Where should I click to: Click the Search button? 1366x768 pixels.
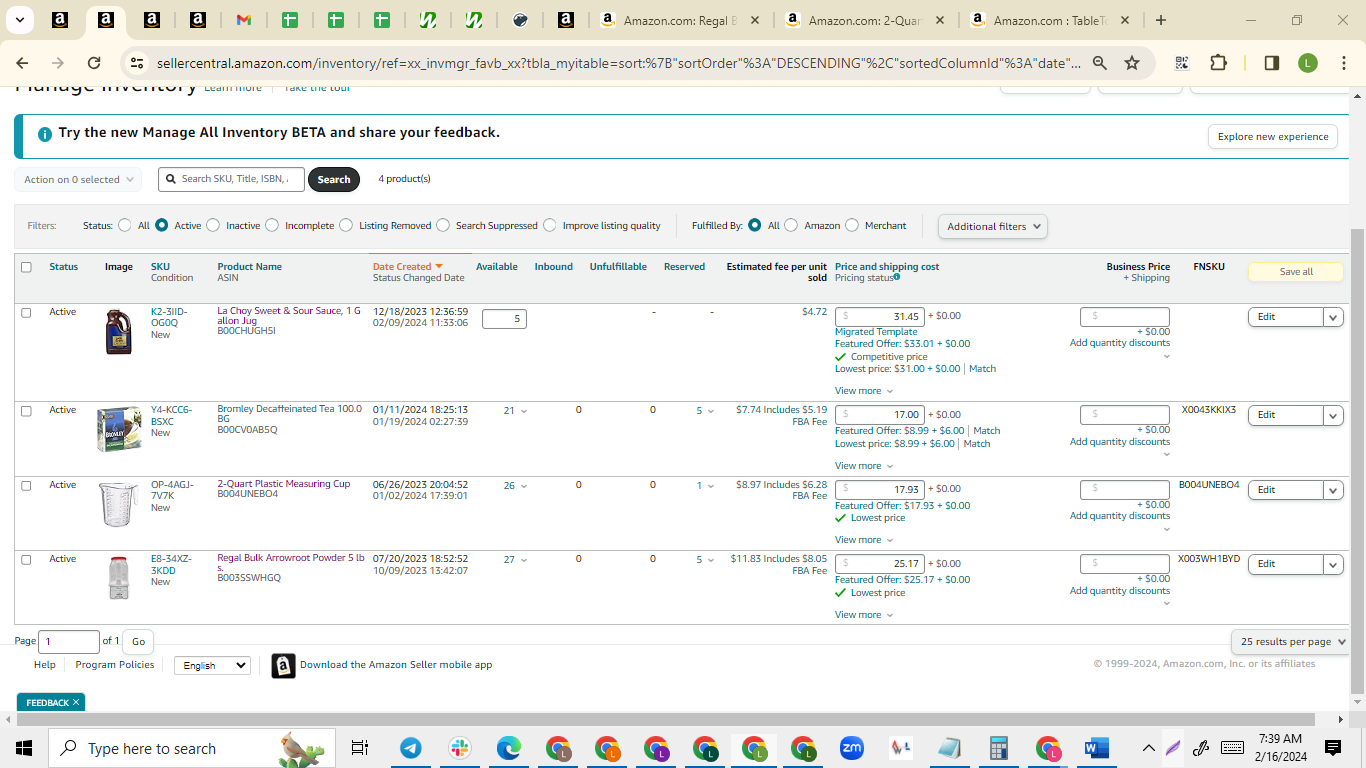(x=334, y=180)
